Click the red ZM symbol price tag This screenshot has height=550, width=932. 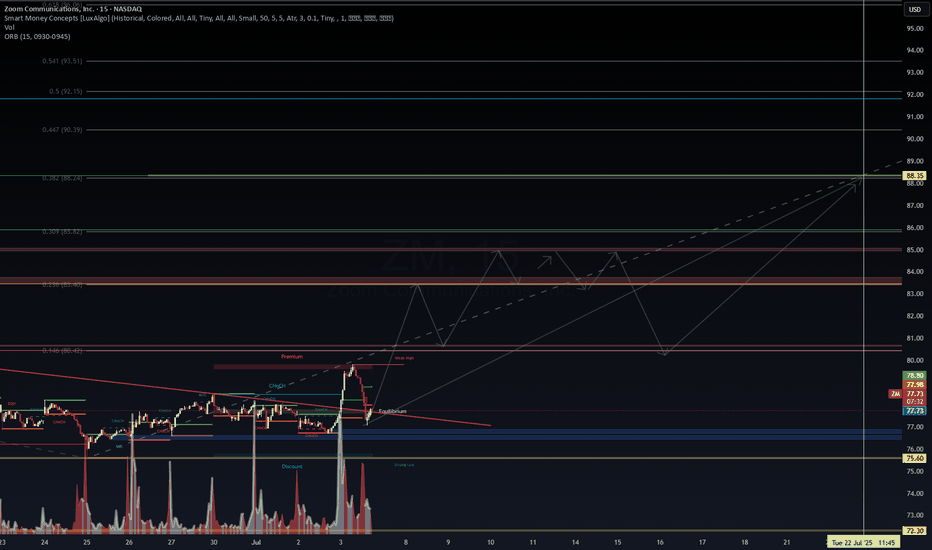click(x=895, y=394)
